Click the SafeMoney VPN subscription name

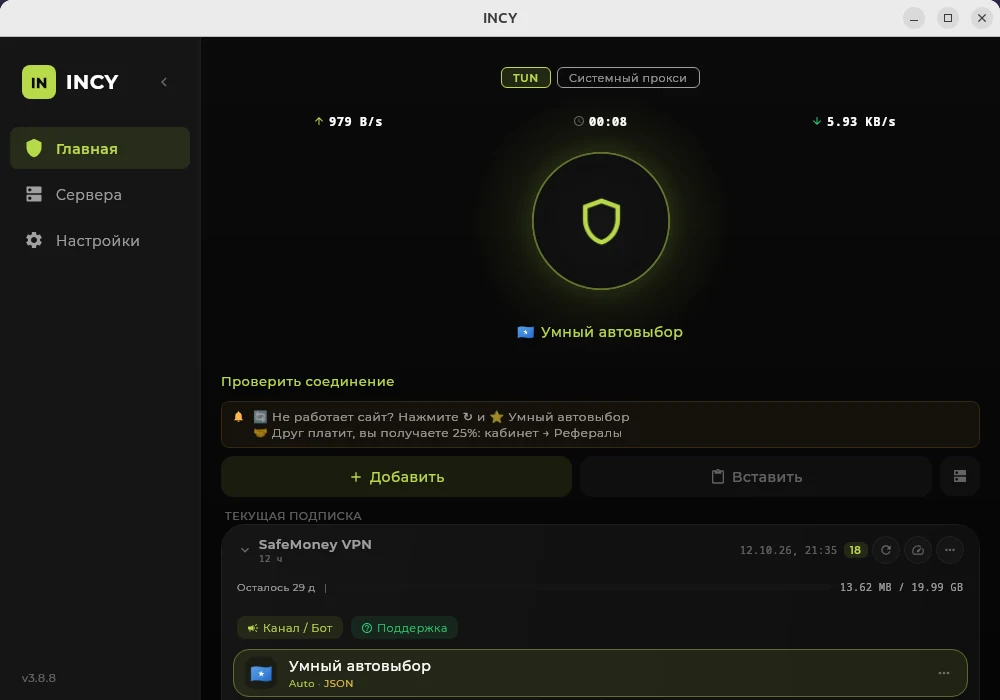click(x=315, y=544)
